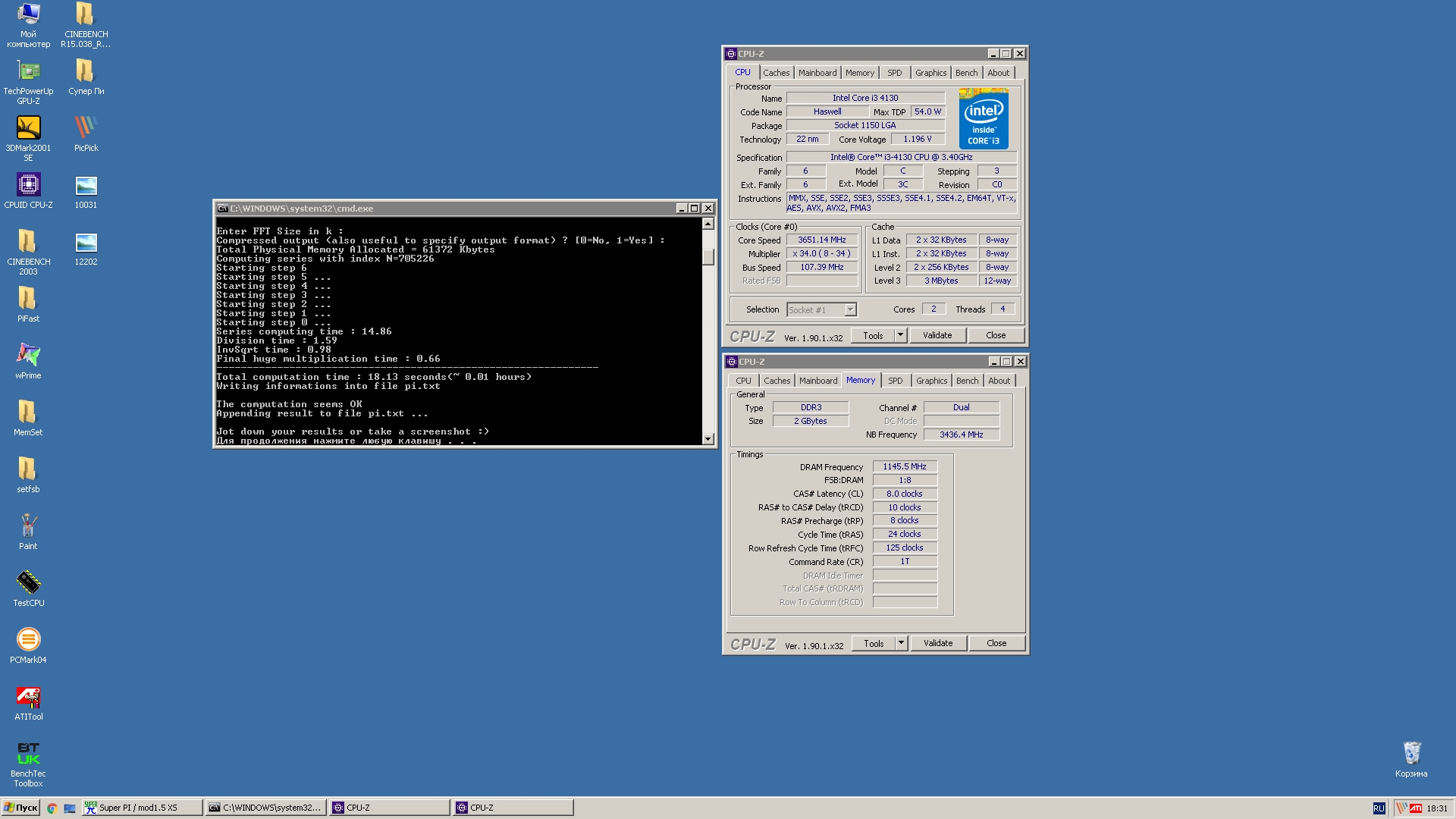Image resolution: width=1456 pixels, height=819 pixels.
Task: Expand Tools dropdown arrow in top CPU-Z window
Action: coord(901,335)
